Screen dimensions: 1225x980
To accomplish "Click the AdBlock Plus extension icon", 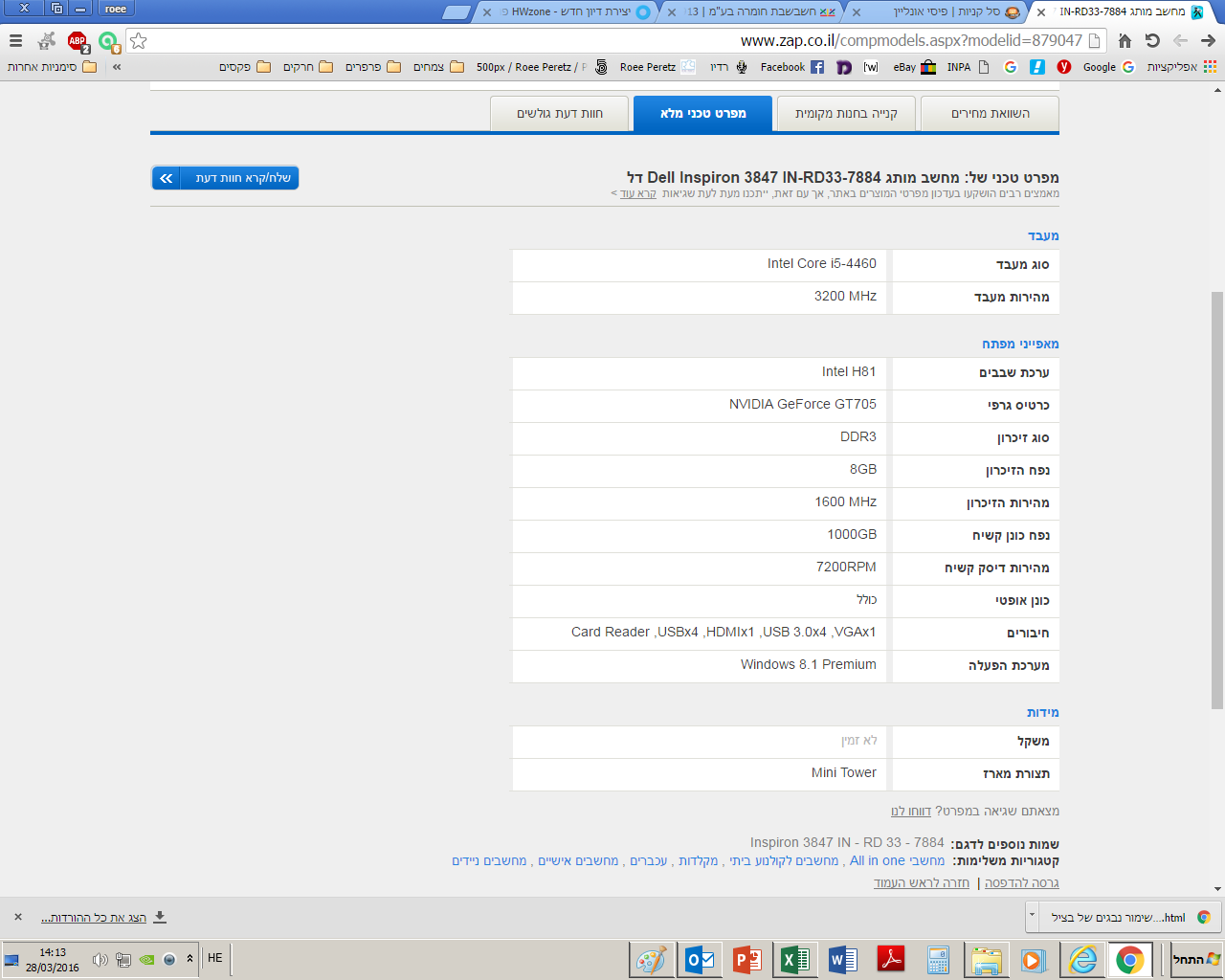I will 78,41.
